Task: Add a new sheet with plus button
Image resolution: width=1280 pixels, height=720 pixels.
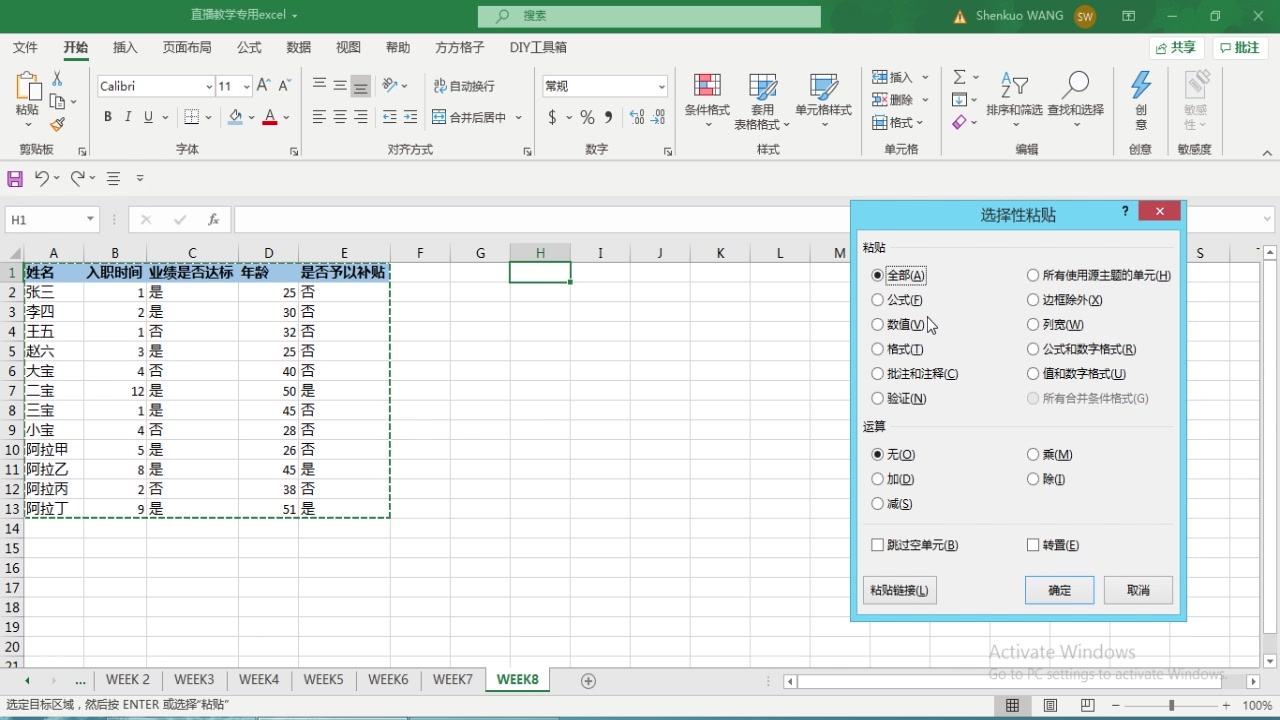Action: click(x=588, y=680)
